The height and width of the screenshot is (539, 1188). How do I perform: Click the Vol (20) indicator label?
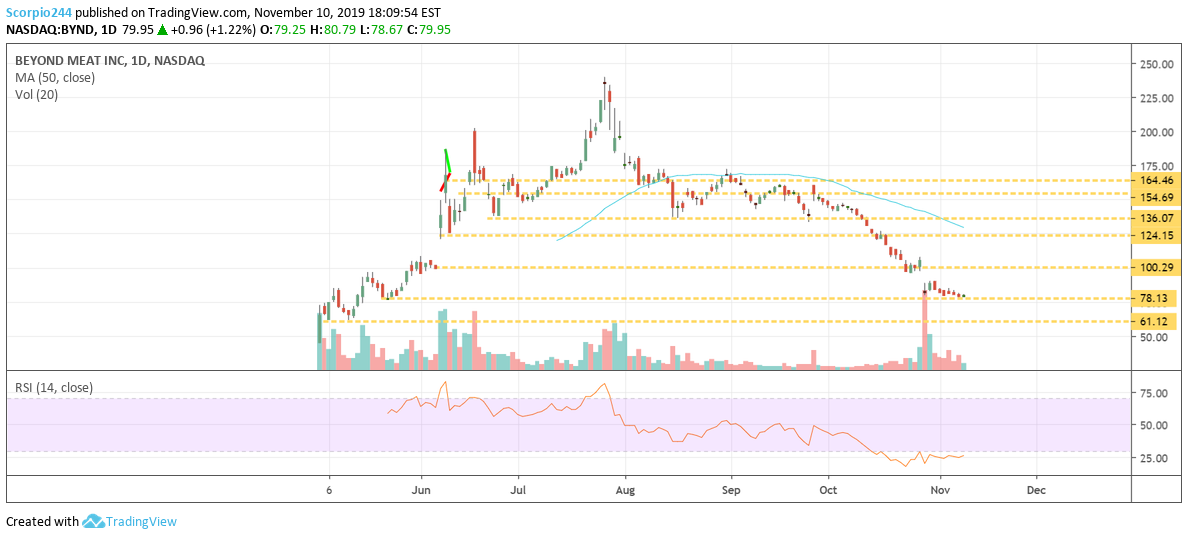click(36, 95)
